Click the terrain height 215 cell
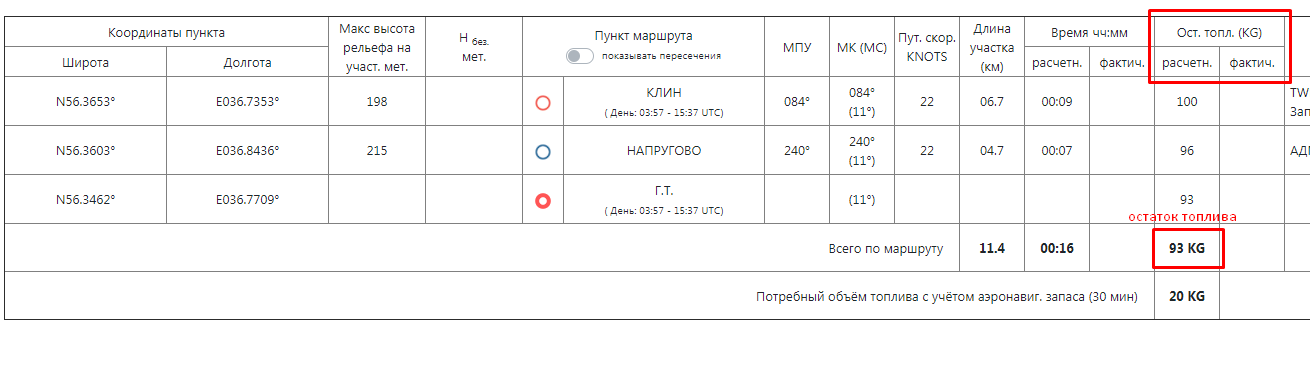Screen dimensions: 1310x369 377,151
